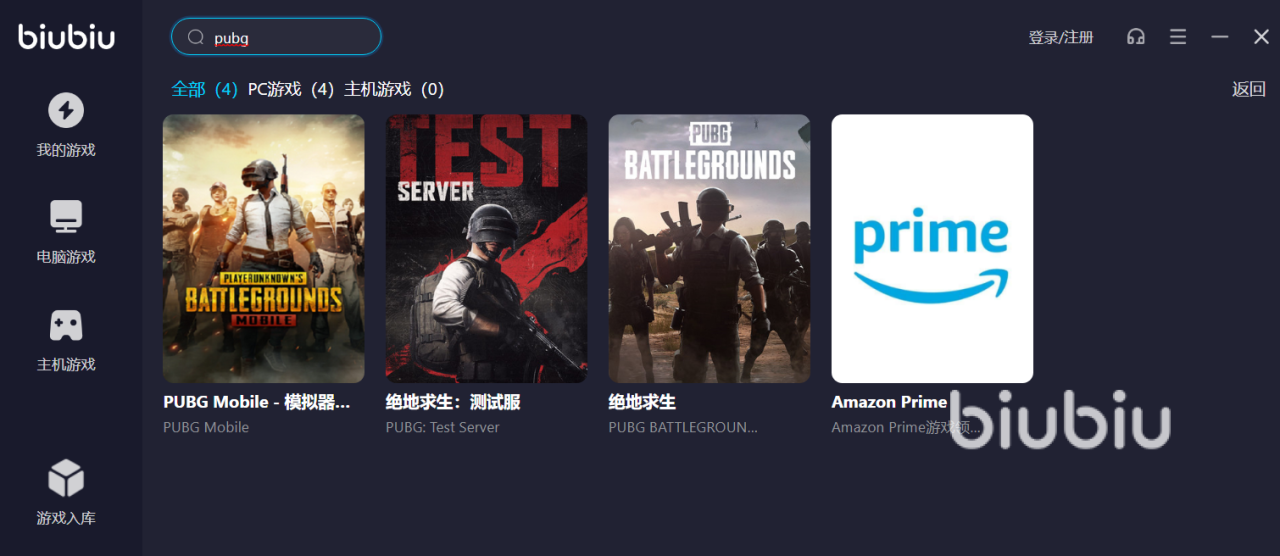Open My Games lightning bolt icon

[66, 110]
